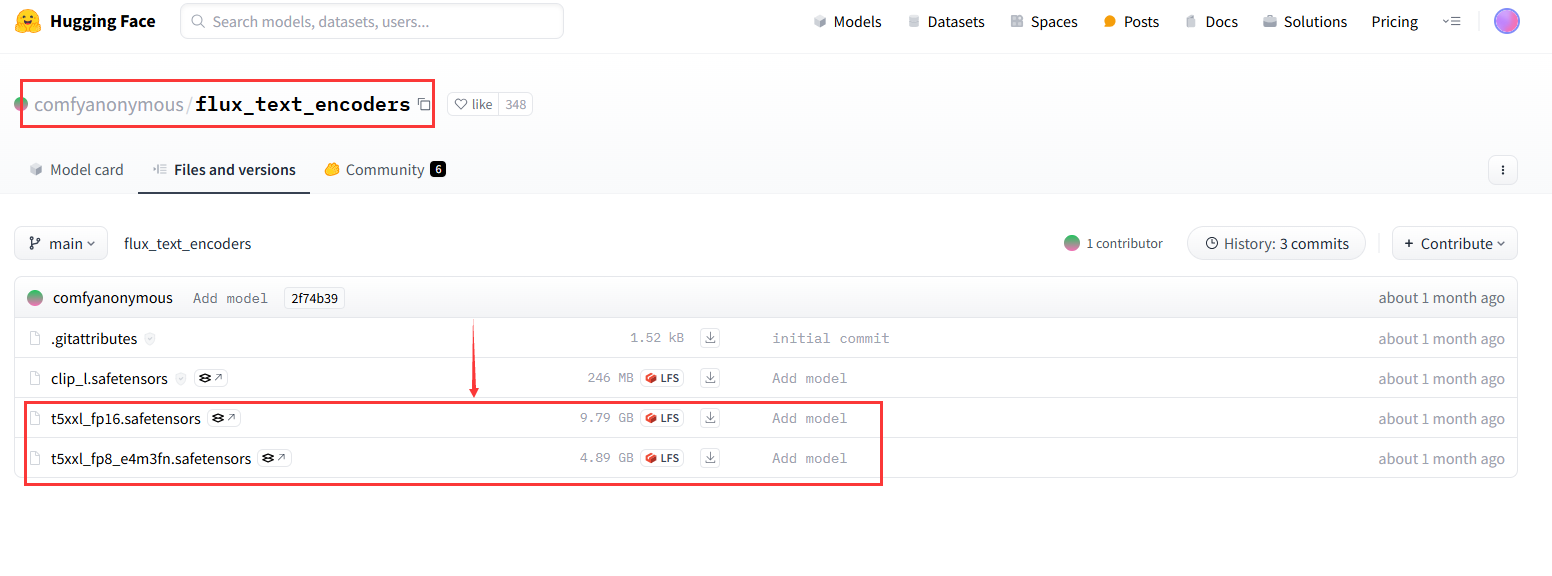Click the flux_text_encoders breadcrumb path
The image size is (1552, 576).
(188, 244)
